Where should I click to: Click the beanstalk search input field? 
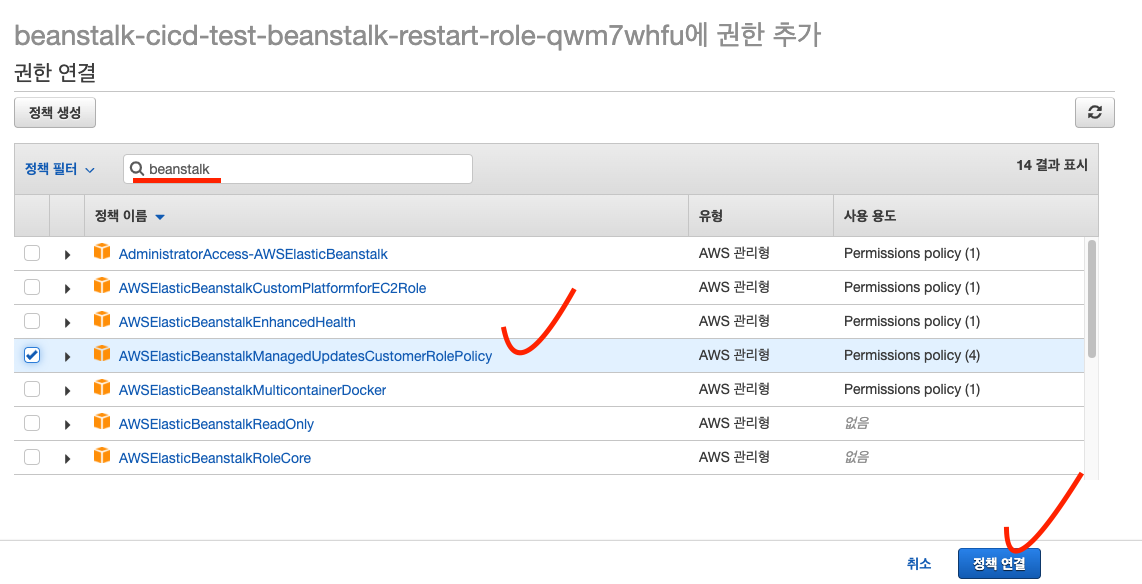click(298, 169)
